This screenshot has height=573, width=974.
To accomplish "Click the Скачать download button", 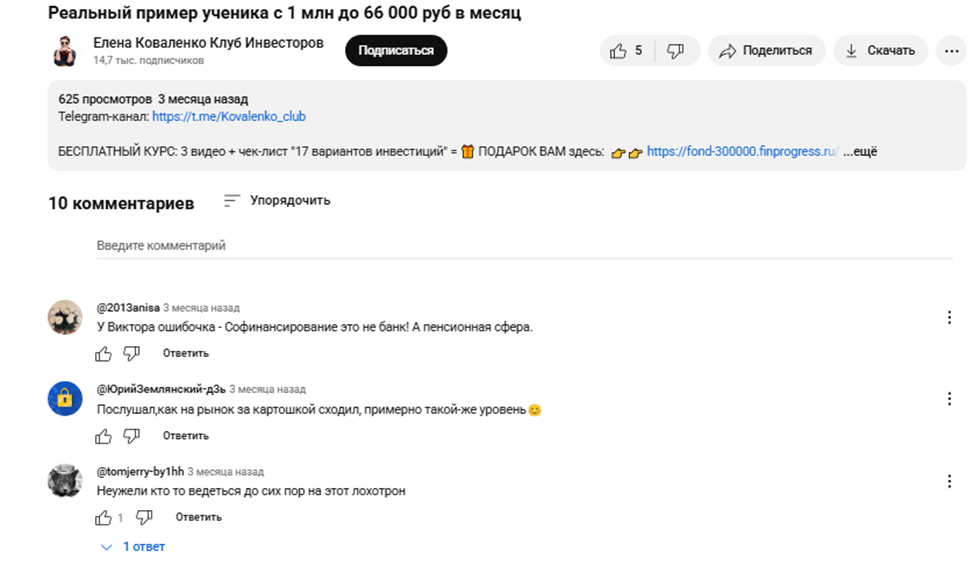I will point(880,51).
